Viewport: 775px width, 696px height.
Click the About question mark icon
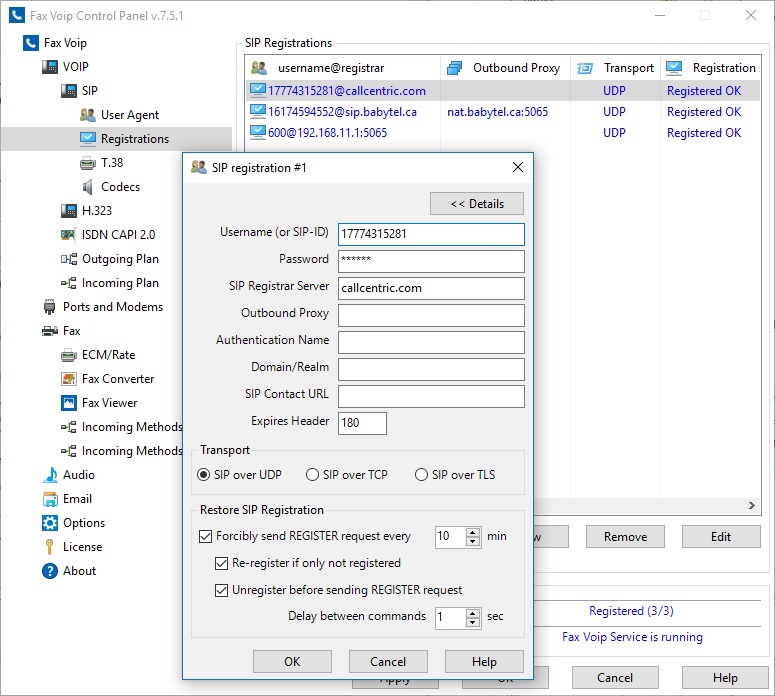tap(49, 571)
